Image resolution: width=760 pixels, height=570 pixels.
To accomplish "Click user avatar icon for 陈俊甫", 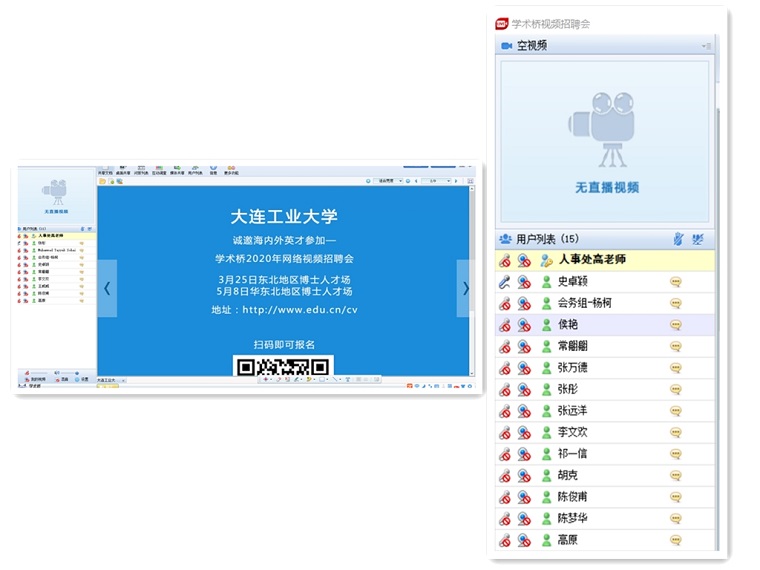I will [546, 497].
